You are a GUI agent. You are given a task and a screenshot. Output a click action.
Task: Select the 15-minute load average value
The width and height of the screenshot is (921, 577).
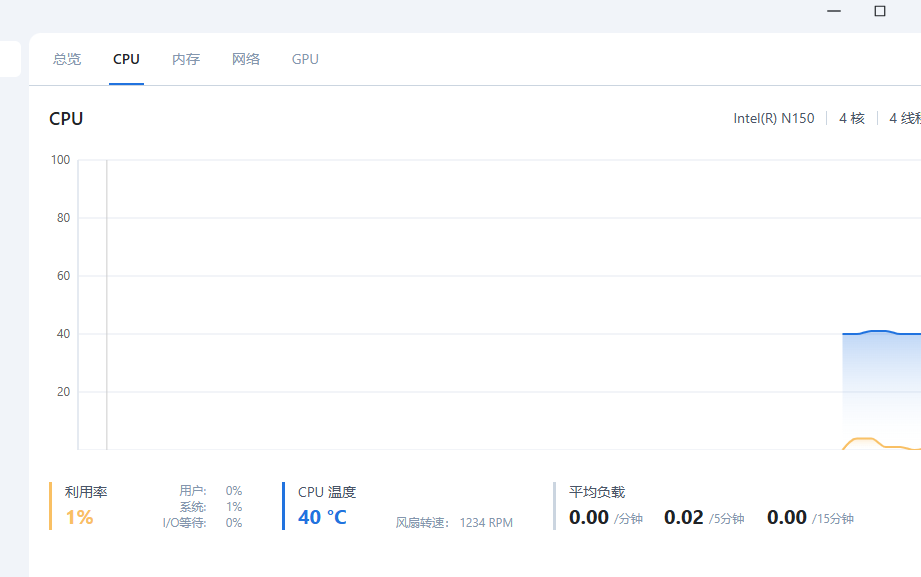[x=787, y=517]
